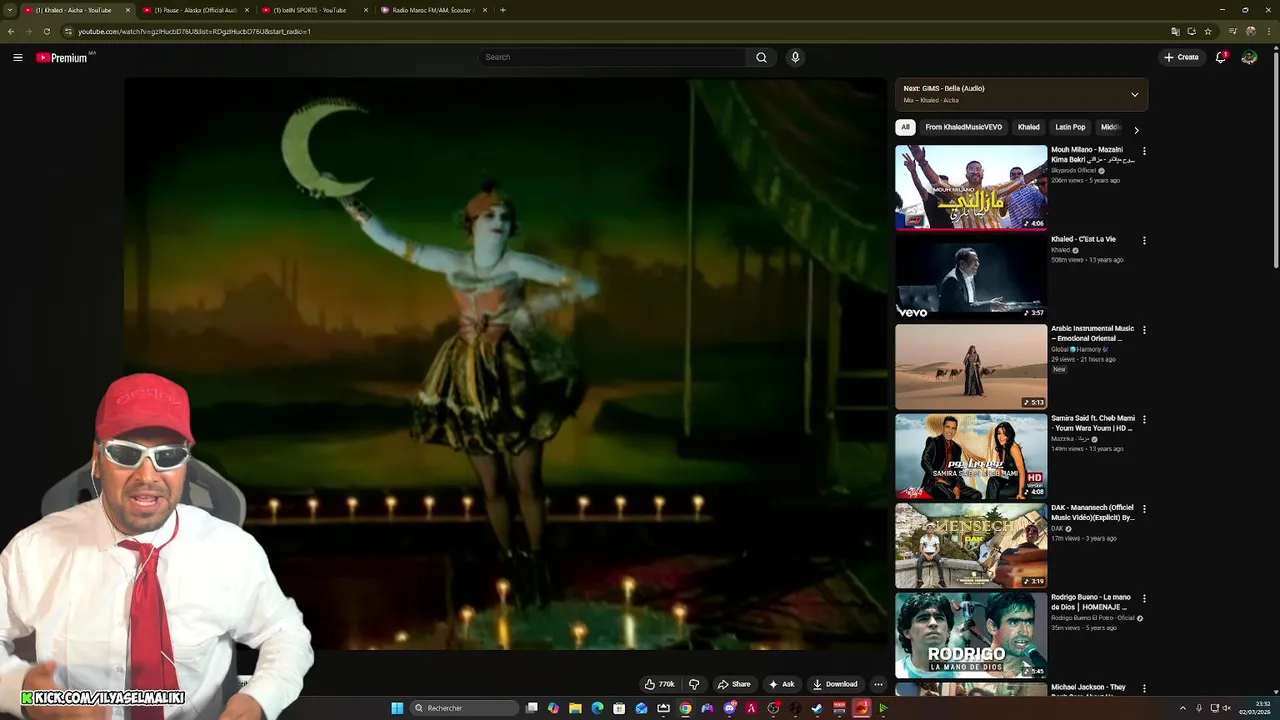Image resolution: width=1280 pixels, height=720 pixels.
Task: Click the YouTube search input field
Action: tap(611, 57)
